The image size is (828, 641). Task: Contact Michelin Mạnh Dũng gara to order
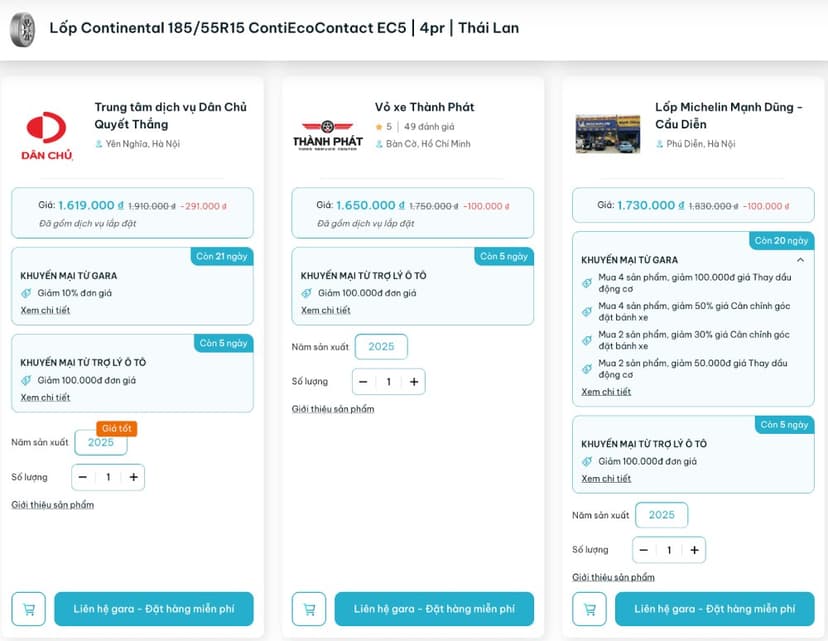(x=714, y=609)
